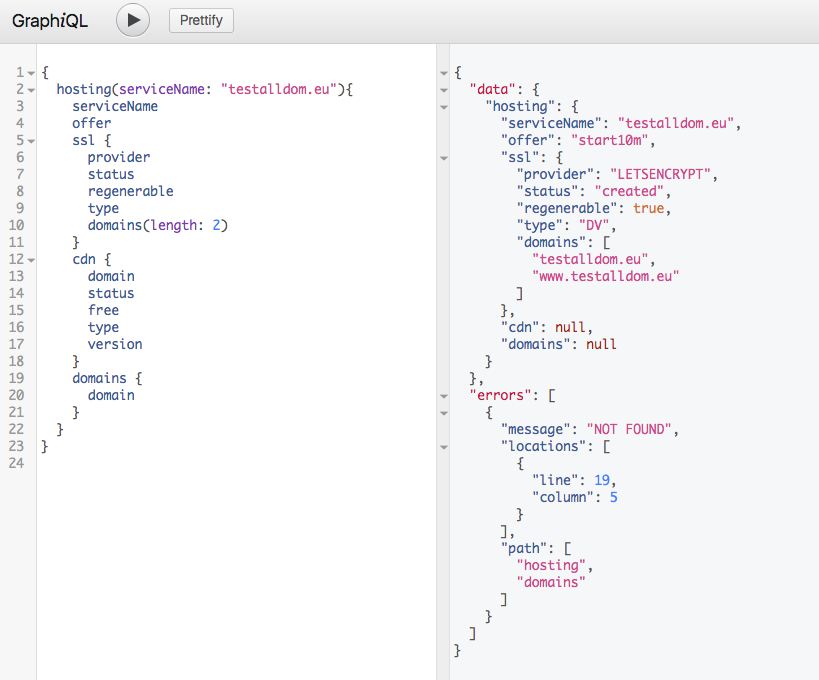Screen dimensions: 819x680
Task: Click the "testalldom.eu" argument in the query
Action: pyautogui.click(x=279, y=89)
